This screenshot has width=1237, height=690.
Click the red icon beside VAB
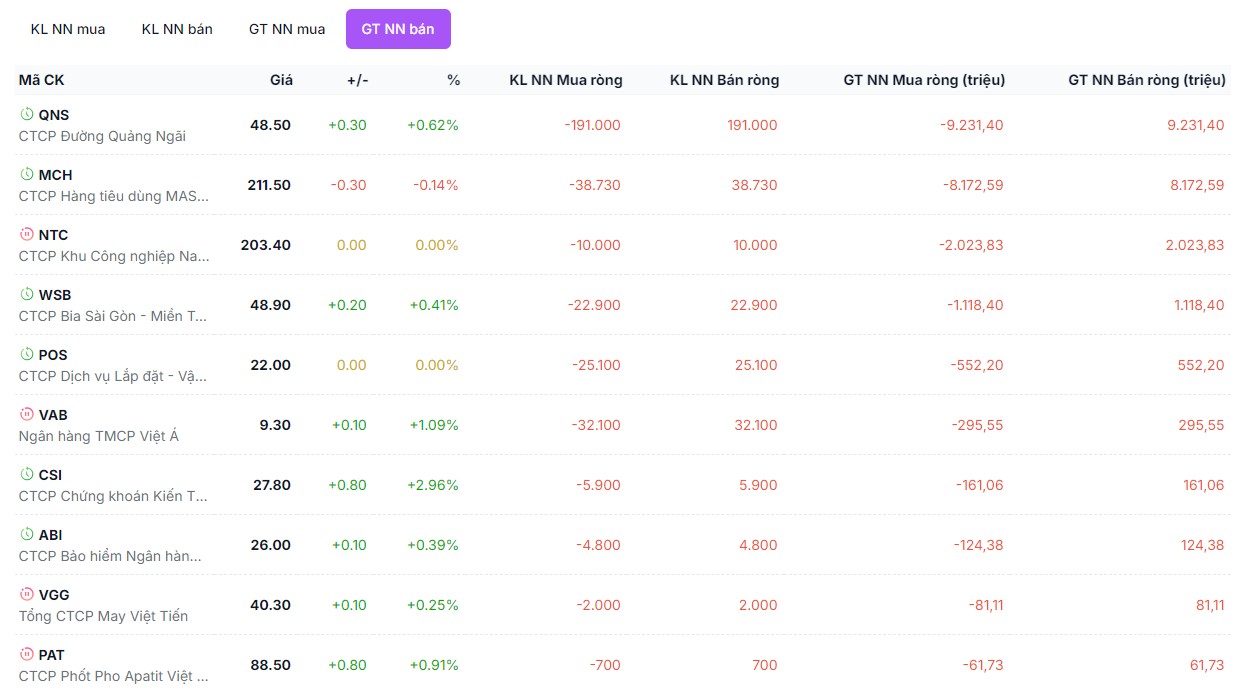pyautogui.click(x=27, y=414)
